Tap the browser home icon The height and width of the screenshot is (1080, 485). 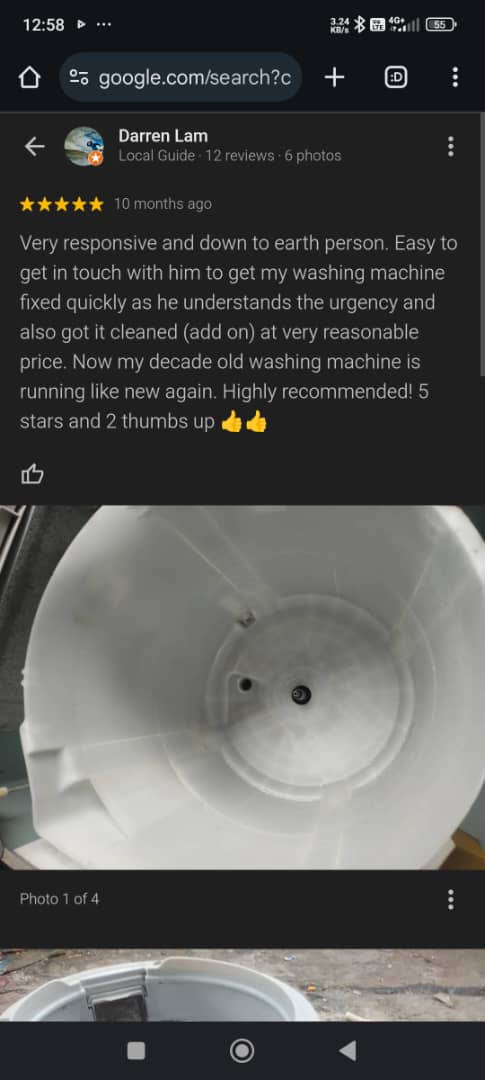point(29,78)
